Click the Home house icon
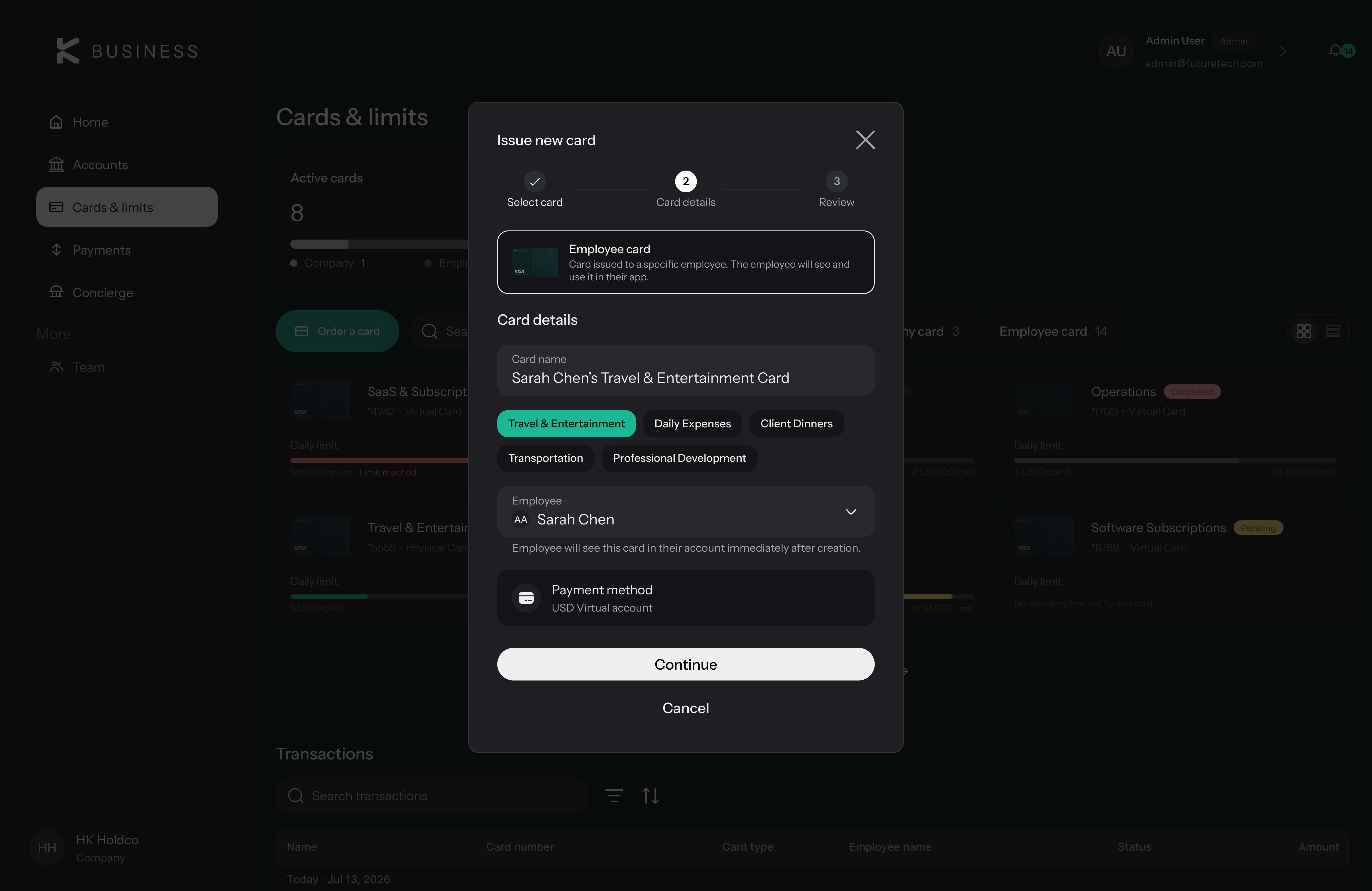The height and width of the screenshot is (891, 1372). (x=56, y=122)
